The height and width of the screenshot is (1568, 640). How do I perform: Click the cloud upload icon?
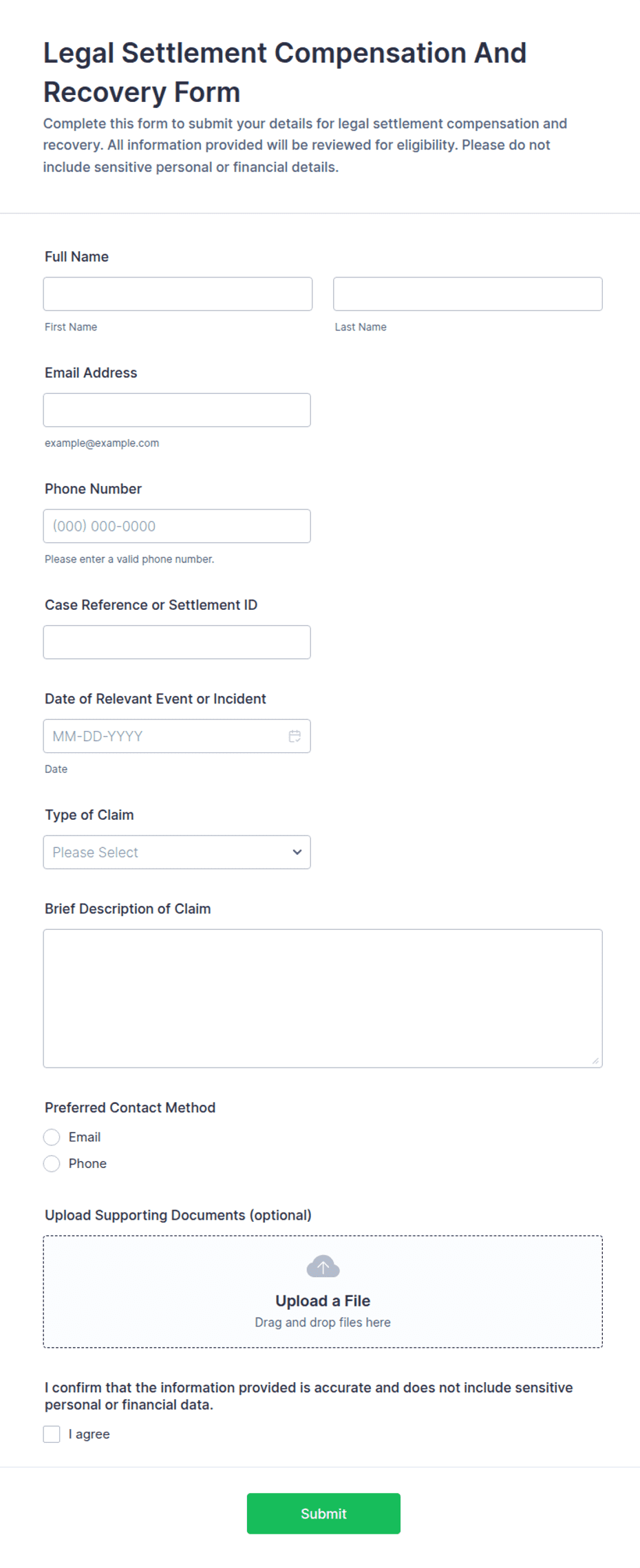point(323,1266)
